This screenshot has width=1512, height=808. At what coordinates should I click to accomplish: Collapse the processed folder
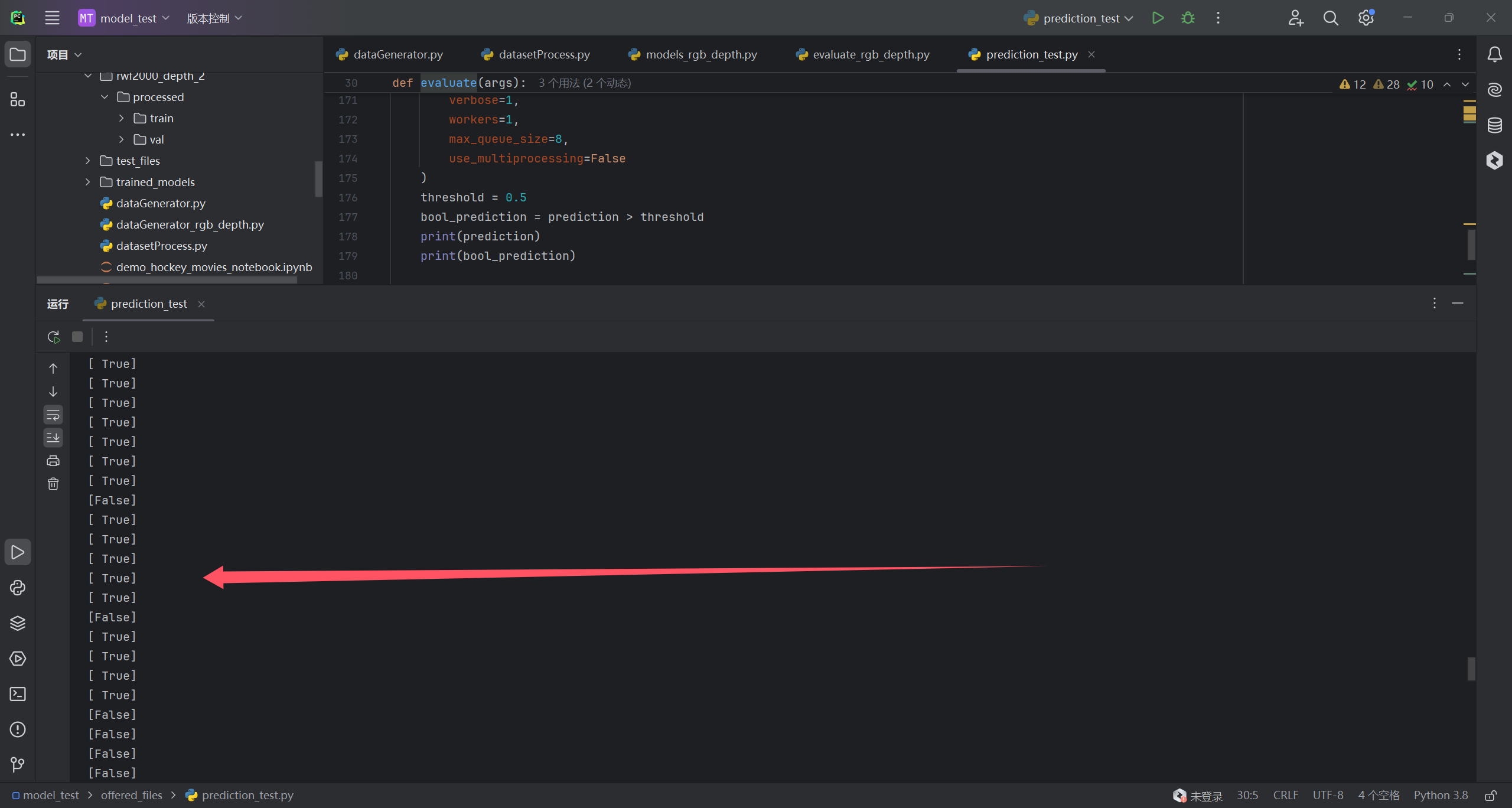pyautogui.click(x=105, y=97)
